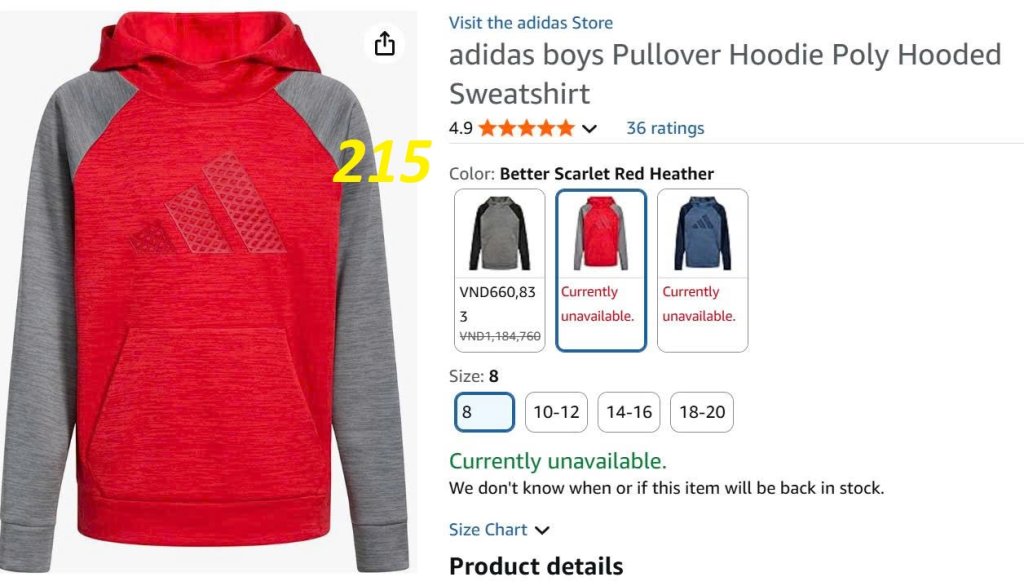This screenshot has width=1024, height=586.
Task: Open the 36 ratings link
Action: 665,128
